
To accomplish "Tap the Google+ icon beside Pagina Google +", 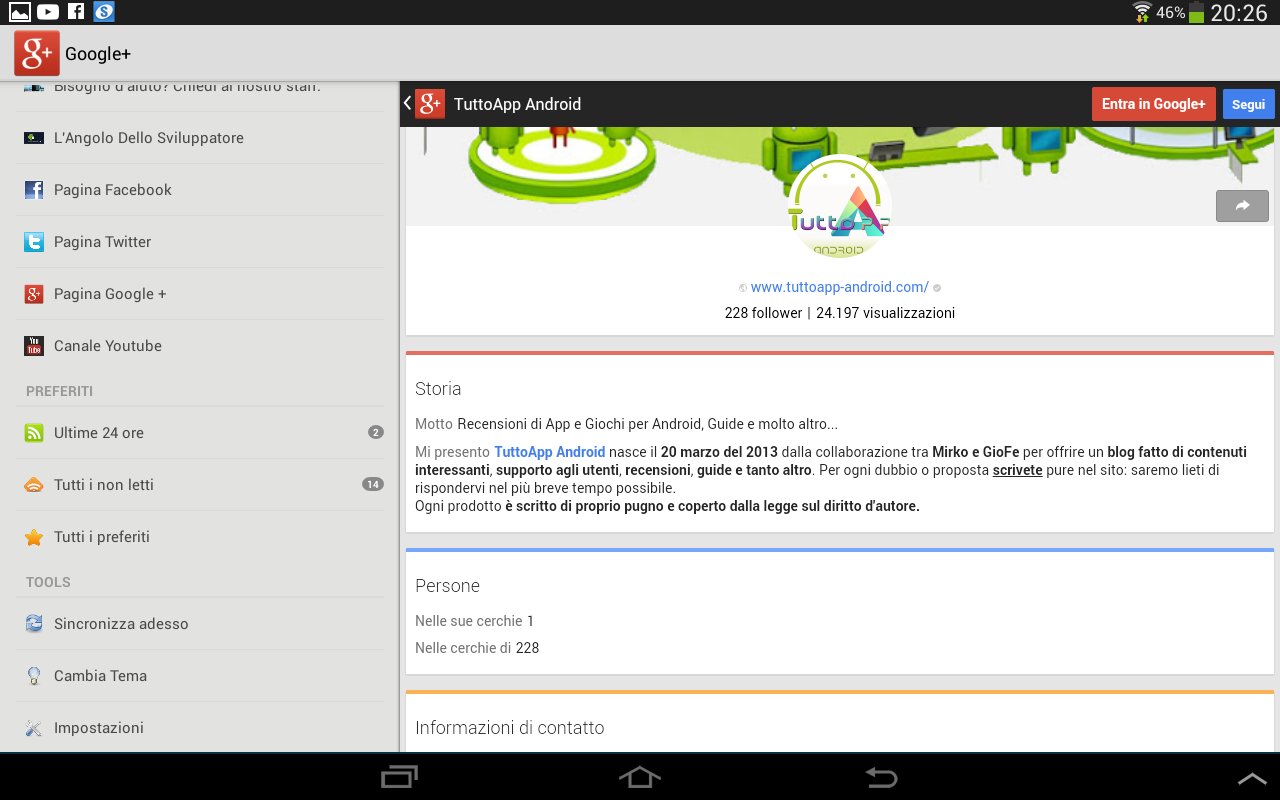I will [34, 294].
